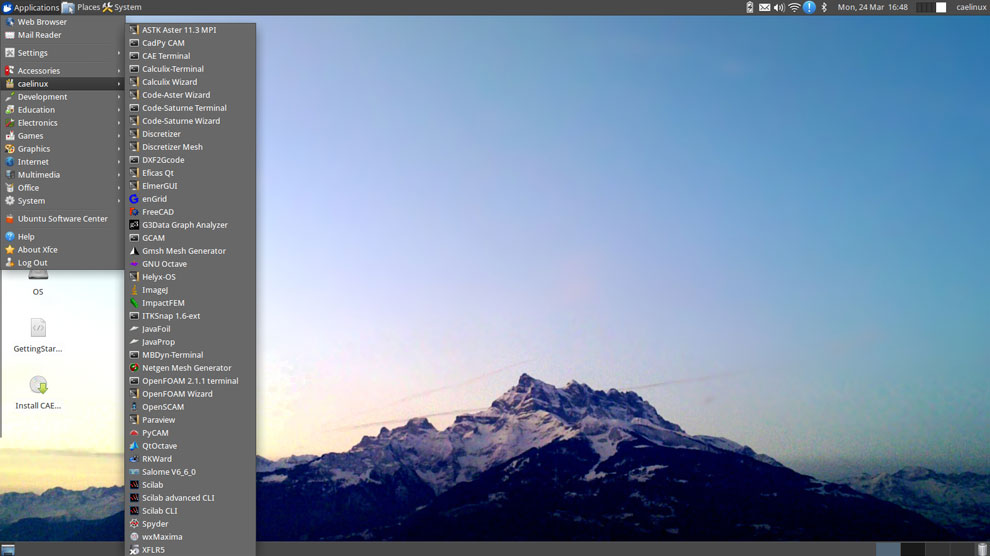The height and width of the screenshot is (556, 990).
Task: Open the Office menu category
Action: (62, 187)
